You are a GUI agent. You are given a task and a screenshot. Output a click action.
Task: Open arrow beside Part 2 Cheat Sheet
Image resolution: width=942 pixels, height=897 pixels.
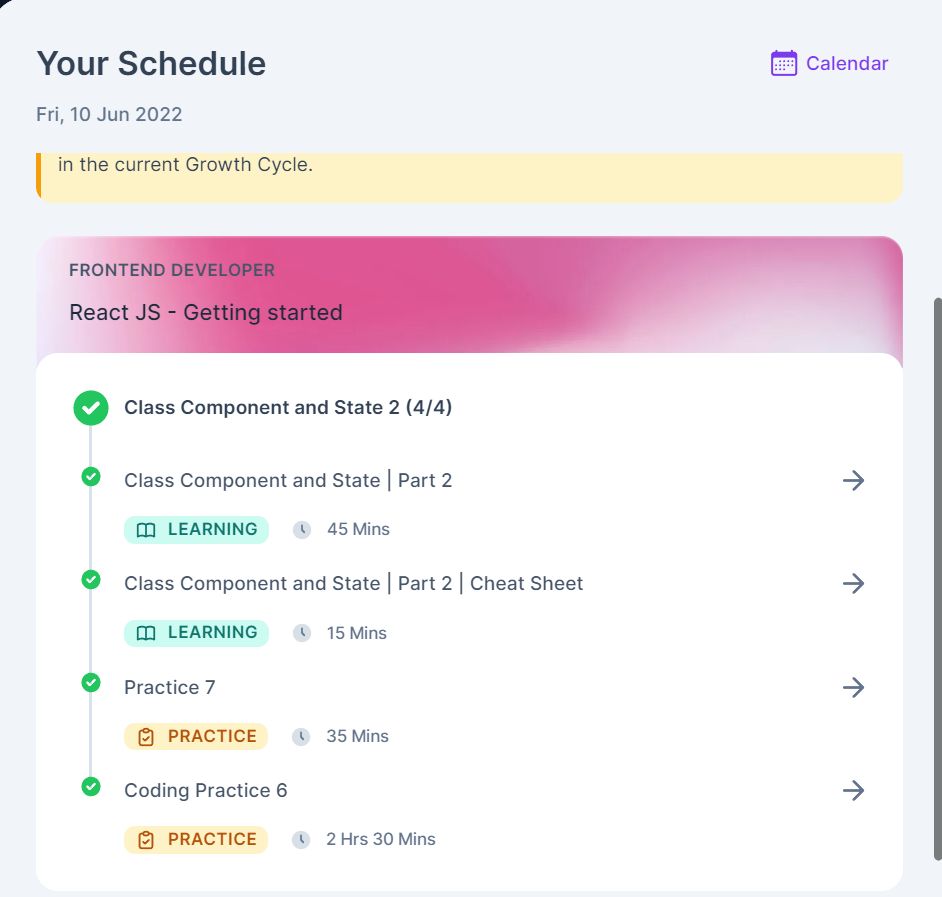[x=853, y=583]
